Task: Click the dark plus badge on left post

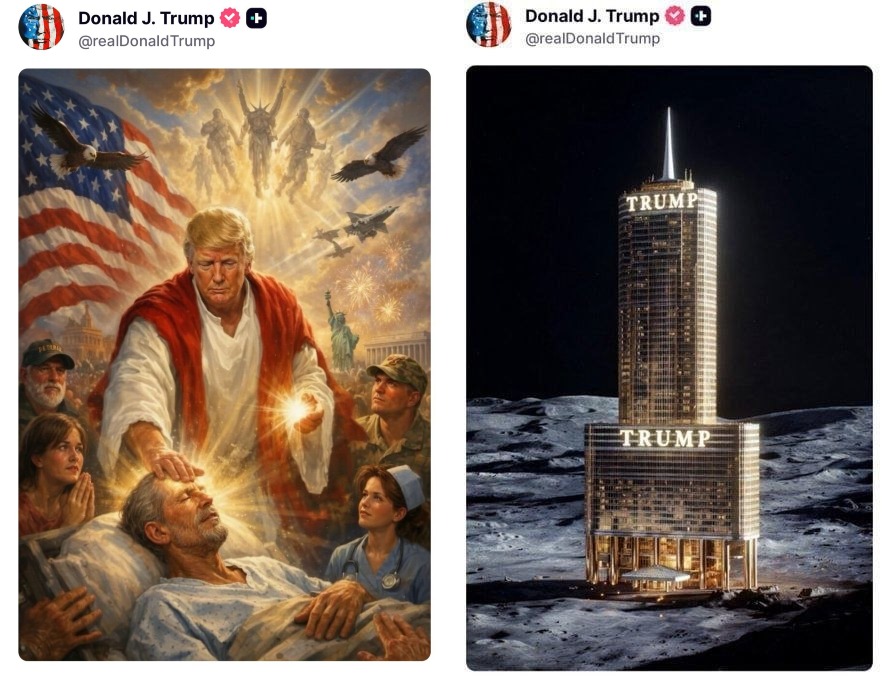Action: 256,19
